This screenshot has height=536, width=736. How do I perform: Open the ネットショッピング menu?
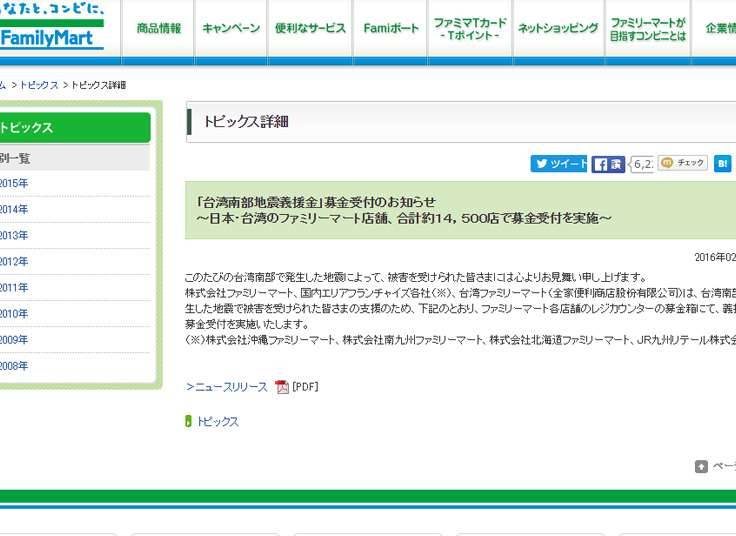558,29
